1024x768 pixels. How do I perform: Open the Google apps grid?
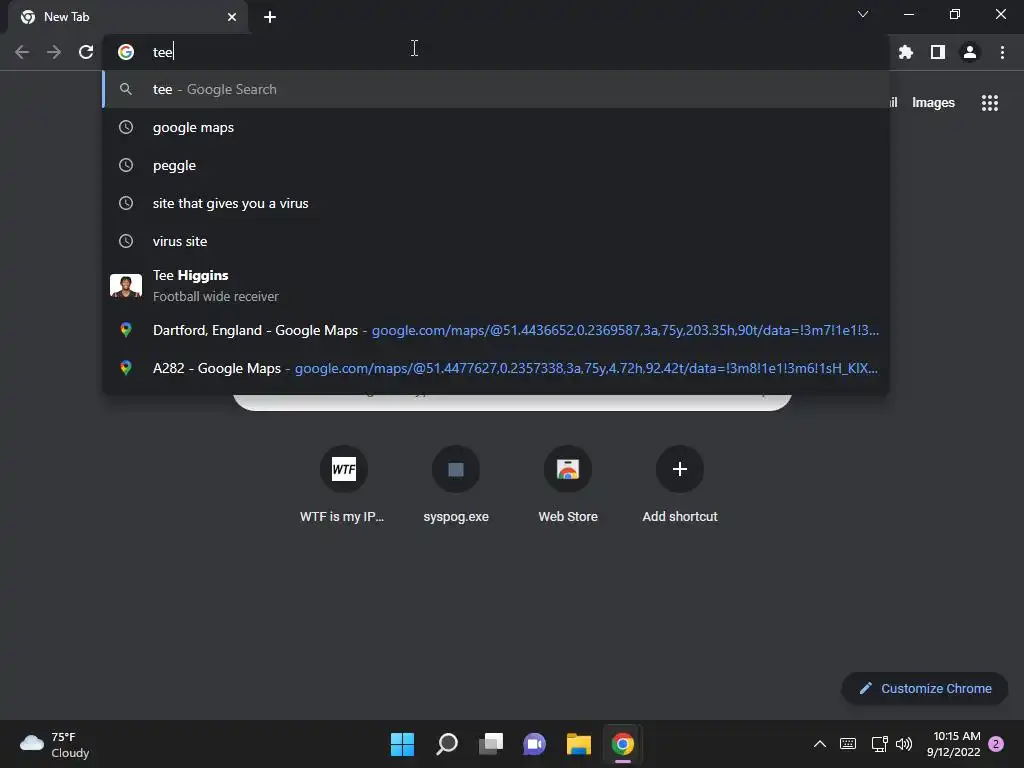click(989, 103)
